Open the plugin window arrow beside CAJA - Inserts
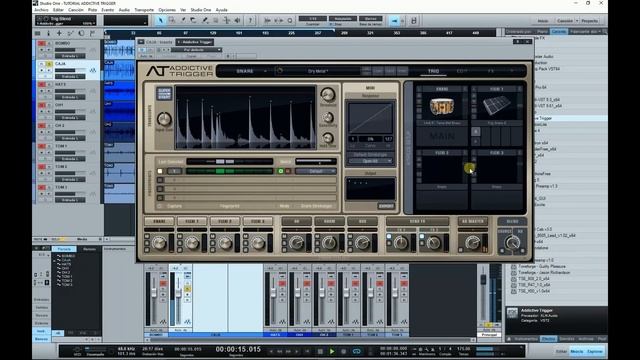Screen dimensions: 640x360 (141, 42)
